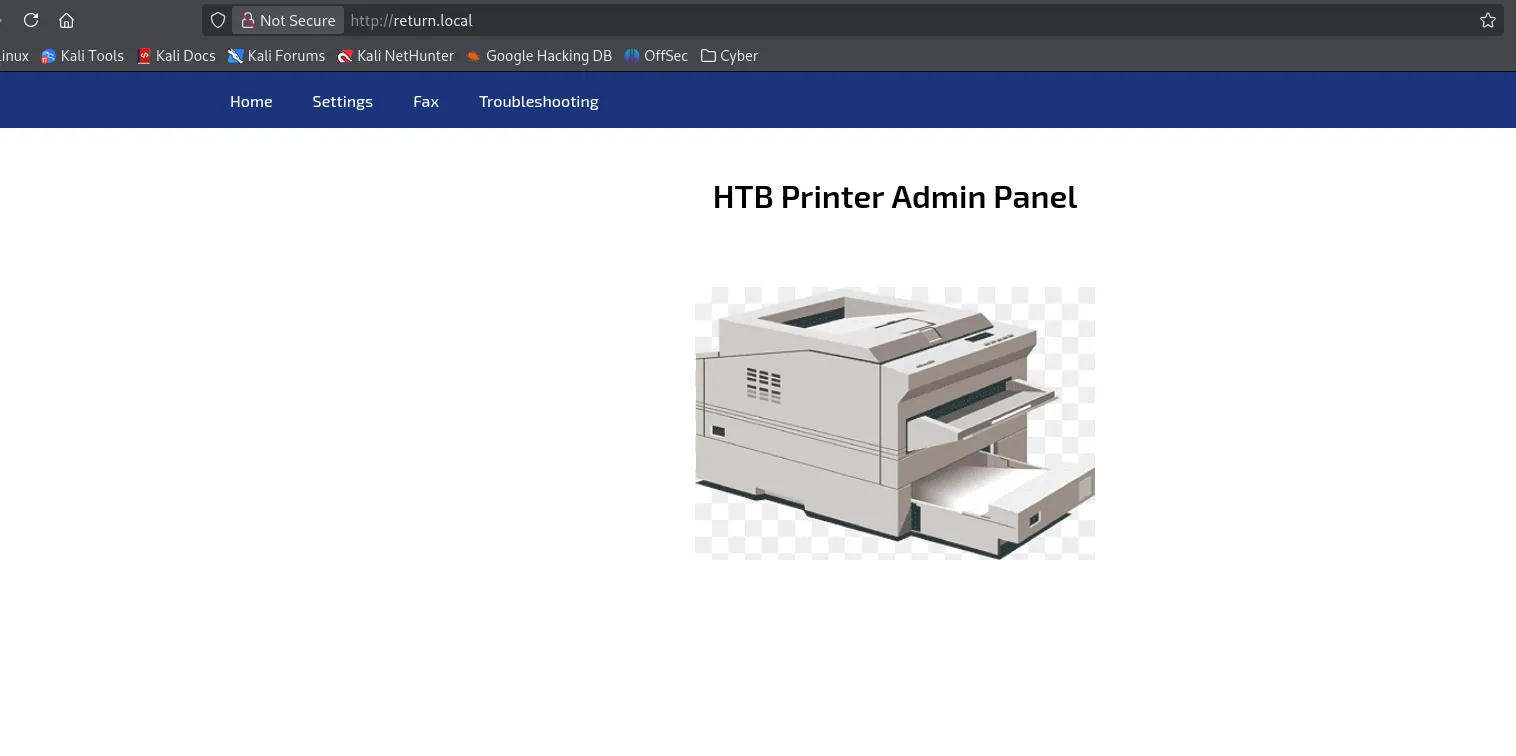Click the printer image
Viewport: 1516px width, 756px height.
(x=895, y=422)
